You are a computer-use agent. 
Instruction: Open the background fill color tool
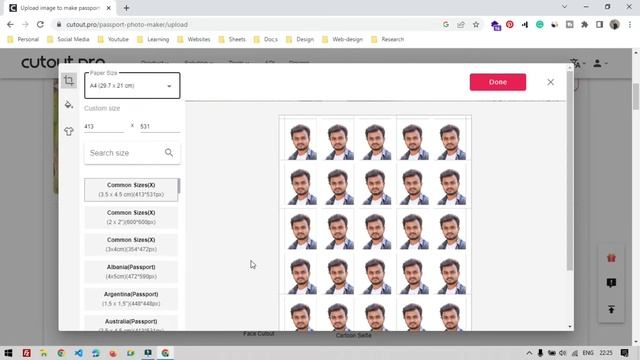pos(69,104)
